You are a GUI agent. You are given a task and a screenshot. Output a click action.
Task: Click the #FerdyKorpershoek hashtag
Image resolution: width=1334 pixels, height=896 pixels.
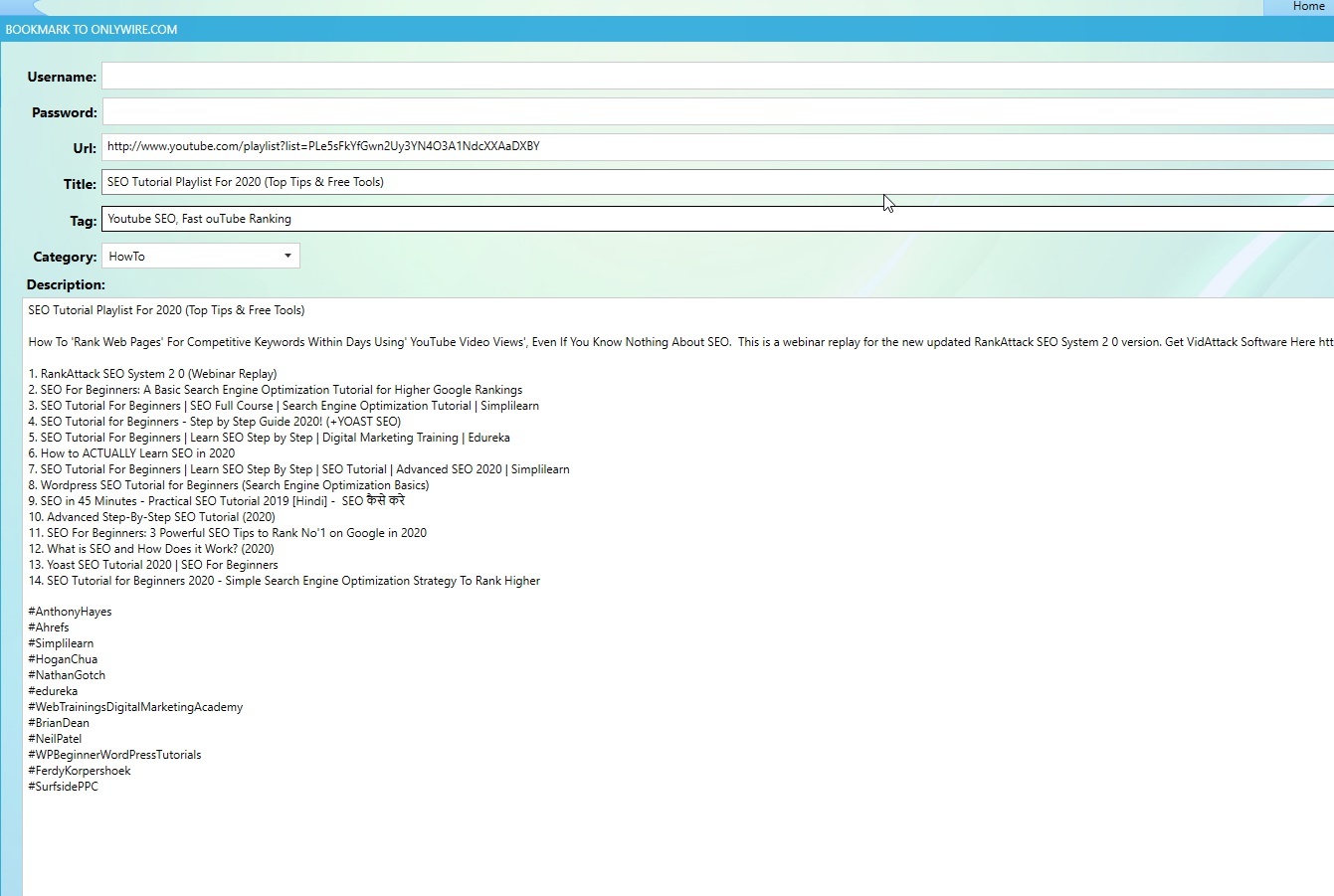pos(80,771)
